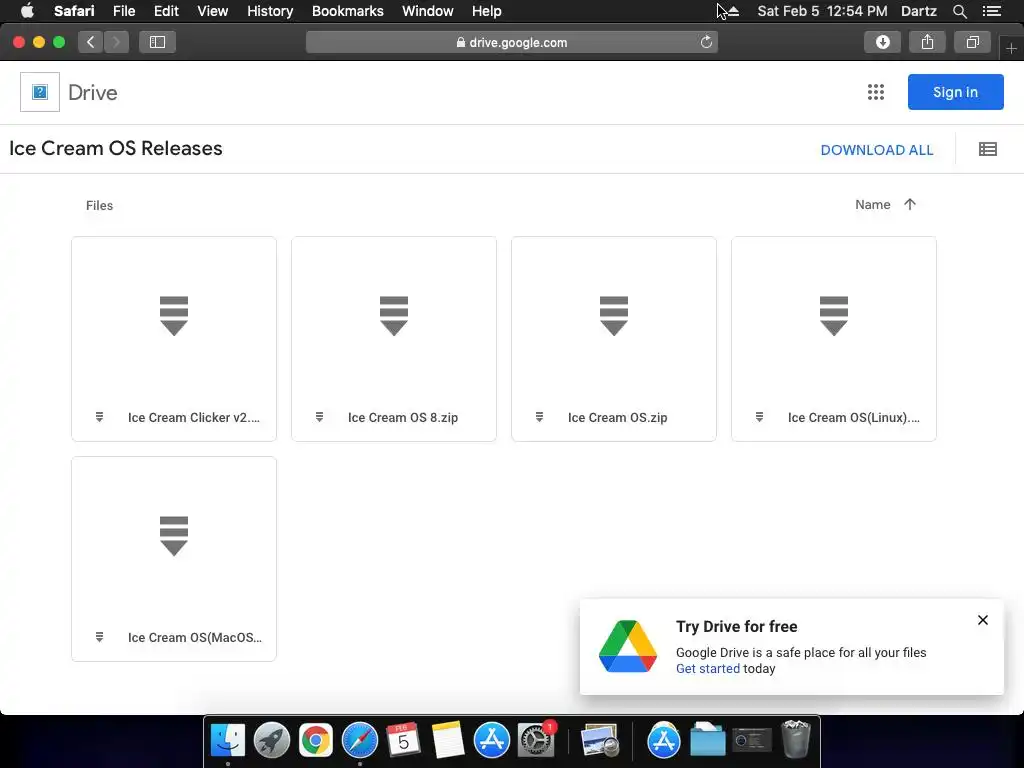Open the terminal-like window icon in the dock
Image resolution: width=1024 pixels, height=768 pixels.
(x=752, y=740)
